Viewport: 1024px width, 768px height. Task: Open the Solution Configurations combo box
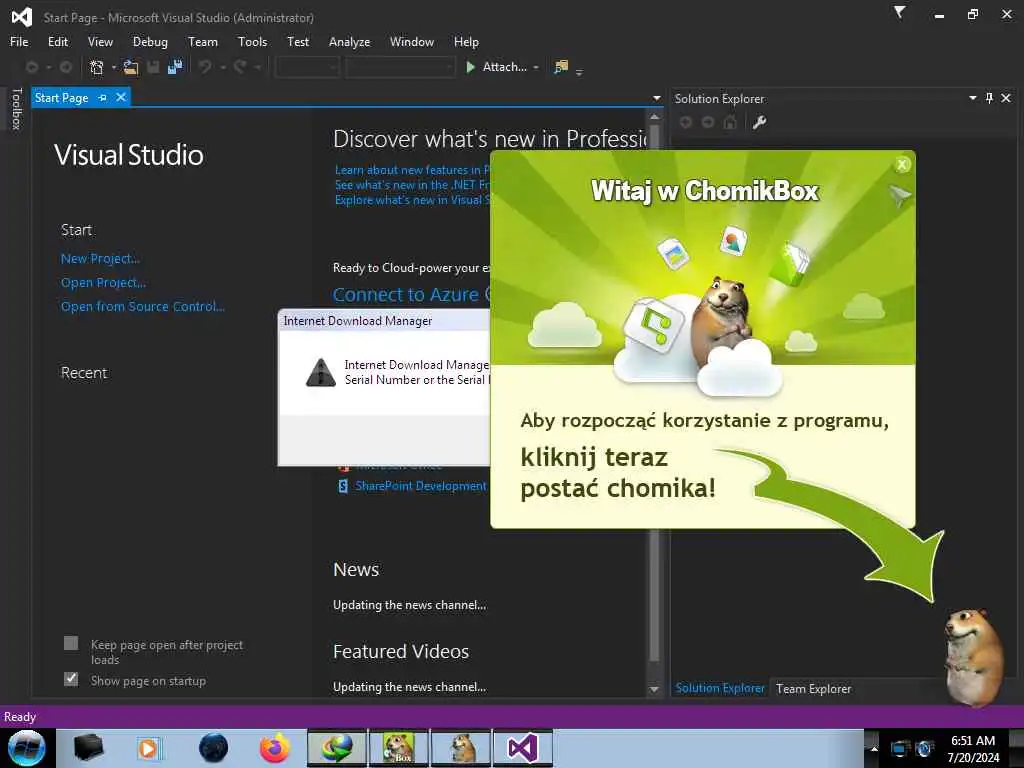point(307,67)
